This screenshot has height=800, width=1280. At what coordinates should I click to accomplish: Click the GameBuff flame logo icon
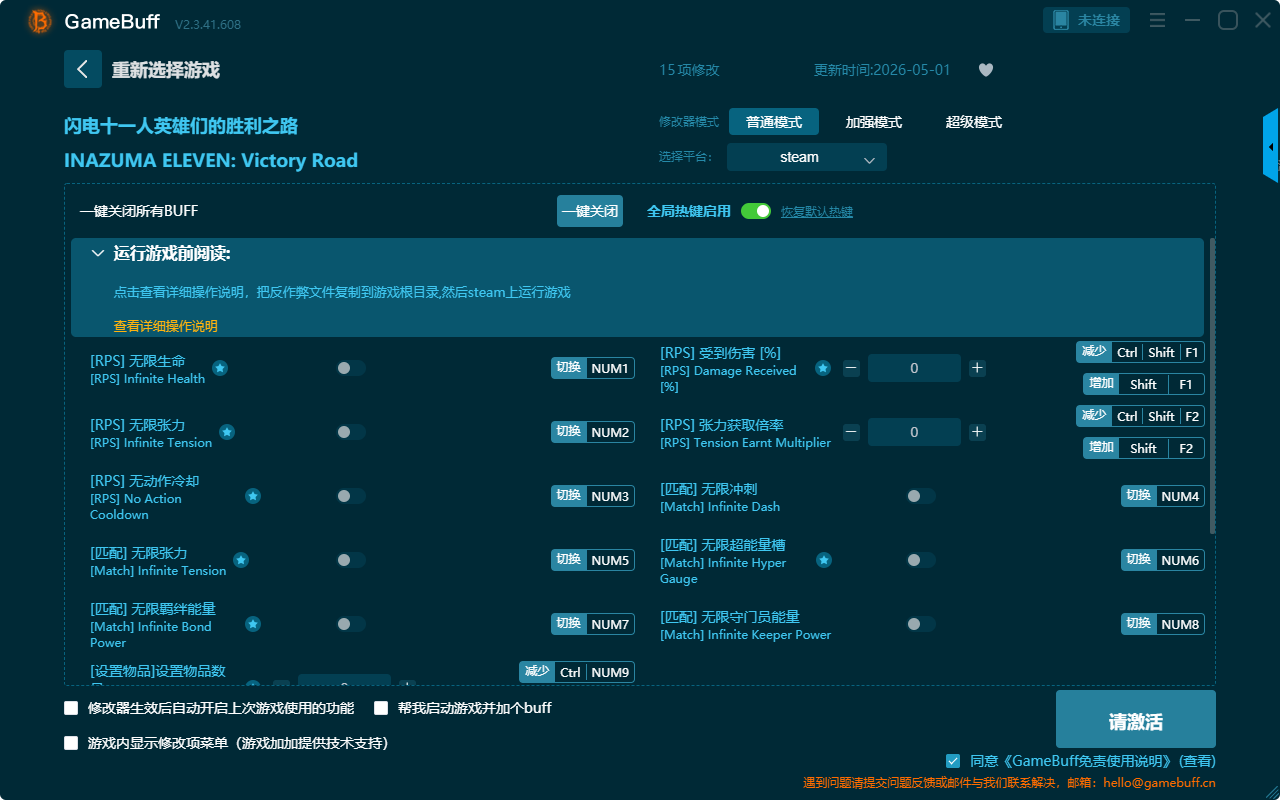pyautogui.click(x=40, y=21)
